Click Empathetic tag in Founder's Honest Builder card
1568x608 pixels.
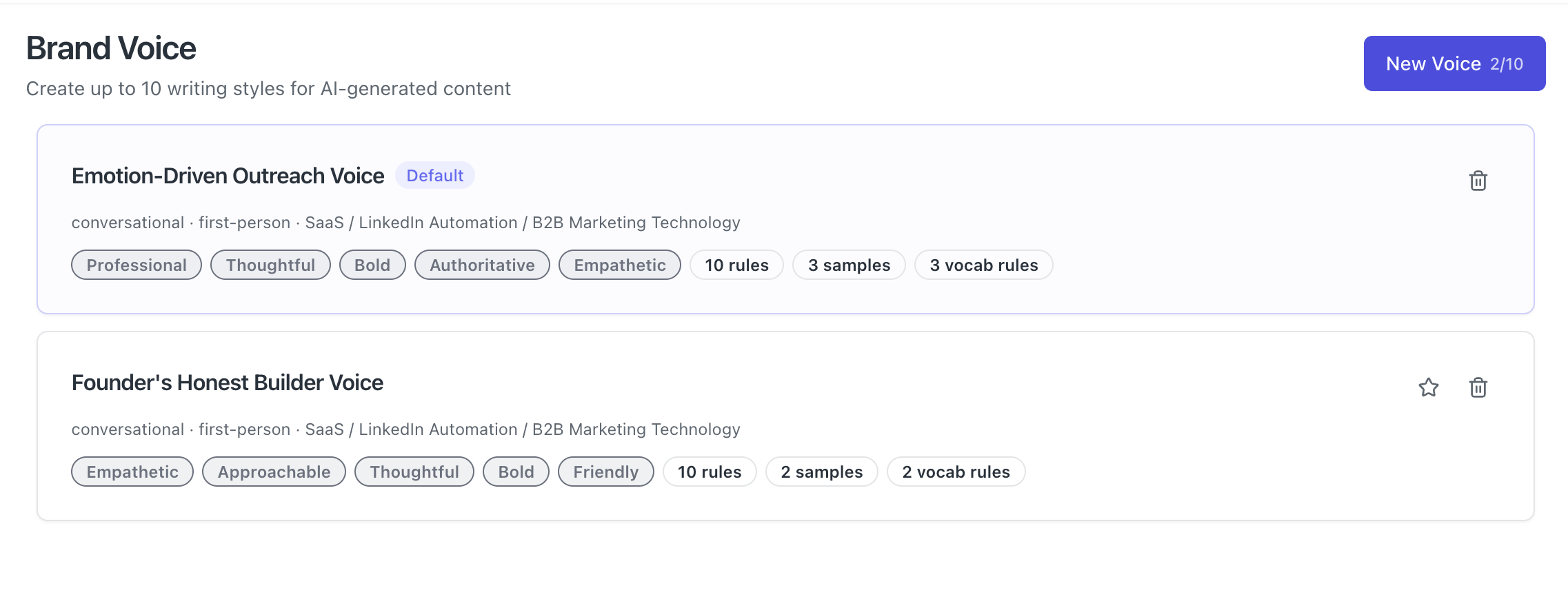pyautogui.click(x=132, y=472)
